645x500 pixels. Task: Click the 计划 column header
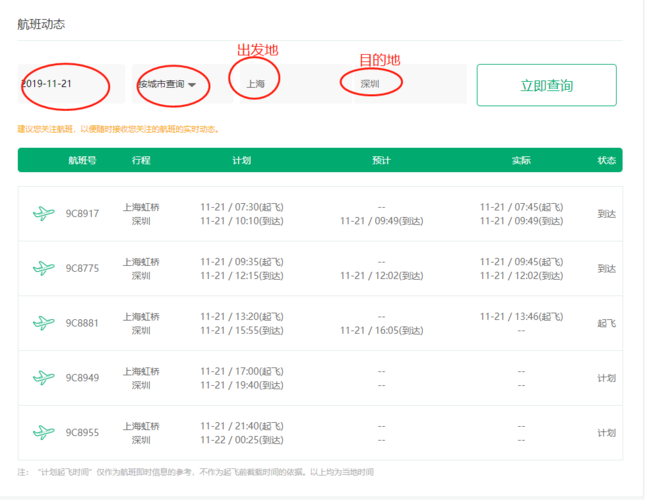click(241, 160)
